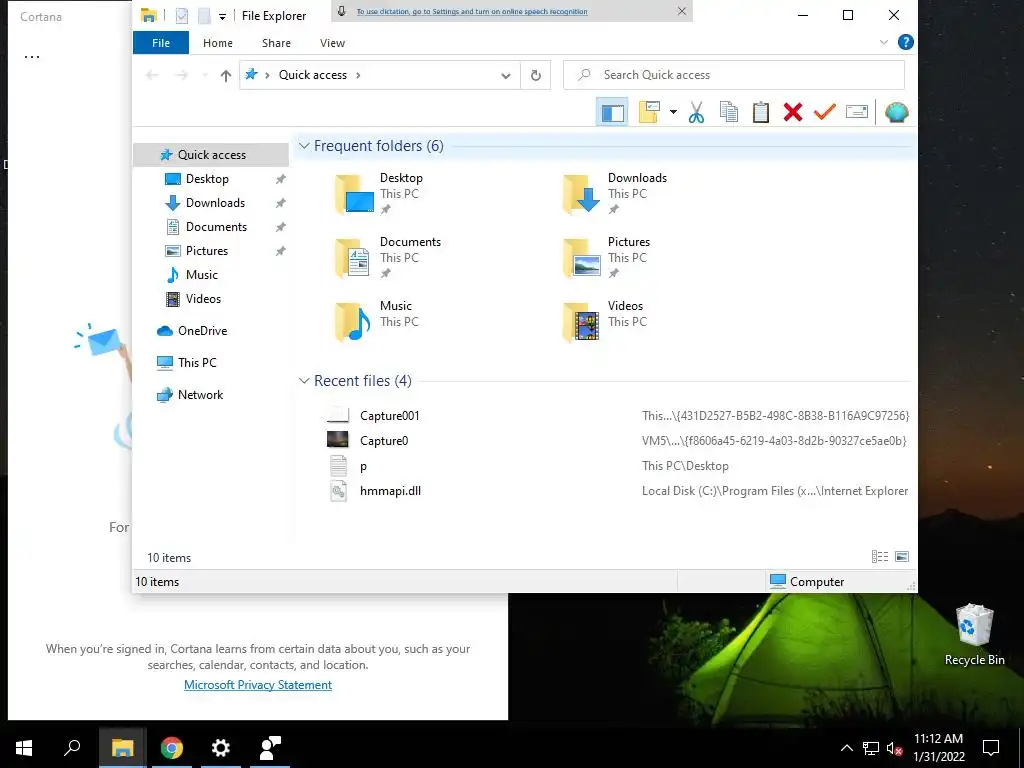Click the Up one level arrow
This screenshot has height=768, width=1024.
click(x=226, y=76)
